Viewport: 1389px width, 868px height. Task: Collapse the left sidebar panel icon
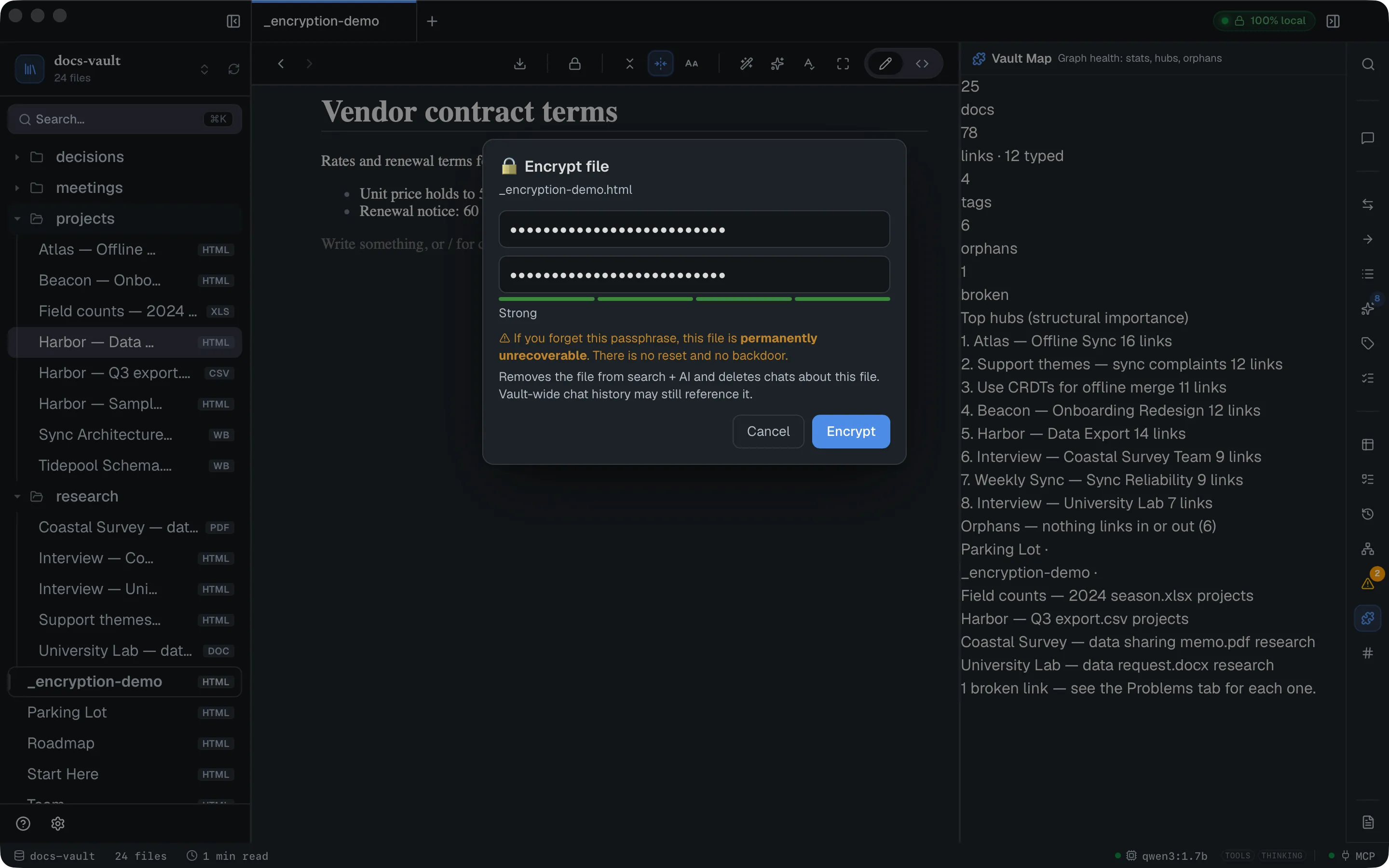click(233, 21)
